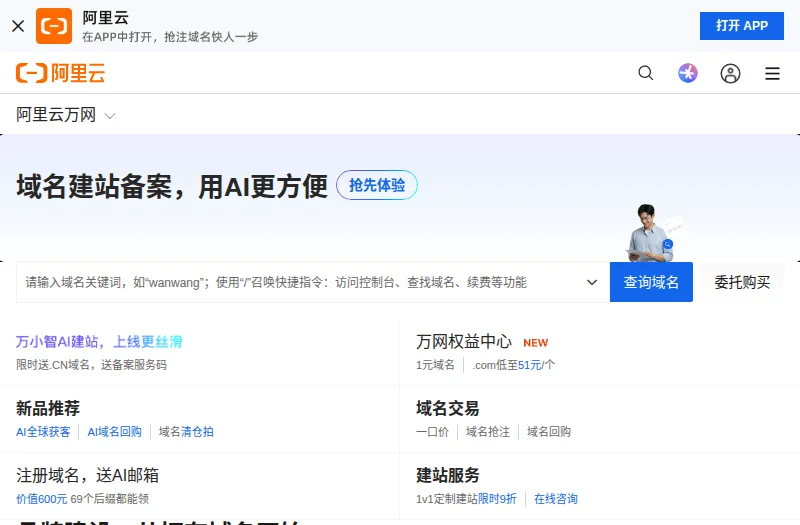Open the 在线咨询 link

556,498
